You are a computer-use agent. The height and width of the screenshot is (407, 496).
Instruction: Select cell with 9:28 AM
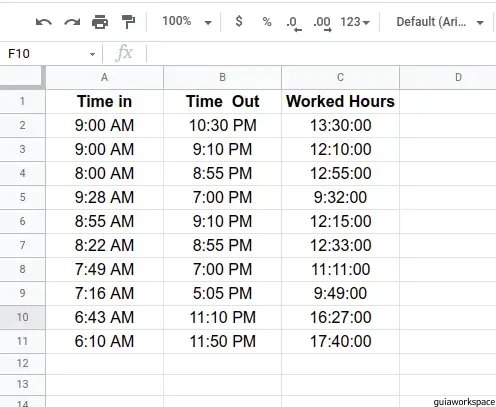coord(104,197)
